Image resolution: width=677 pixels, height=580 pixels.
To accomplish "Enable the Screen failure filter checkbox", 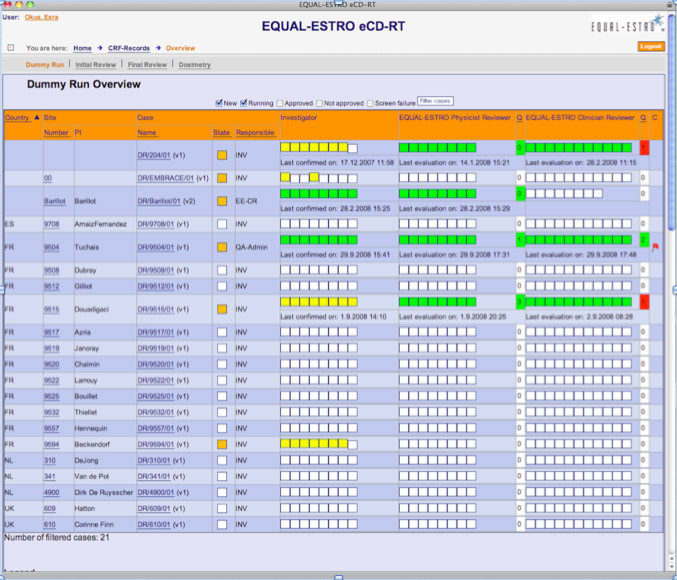I will point(370,103).
